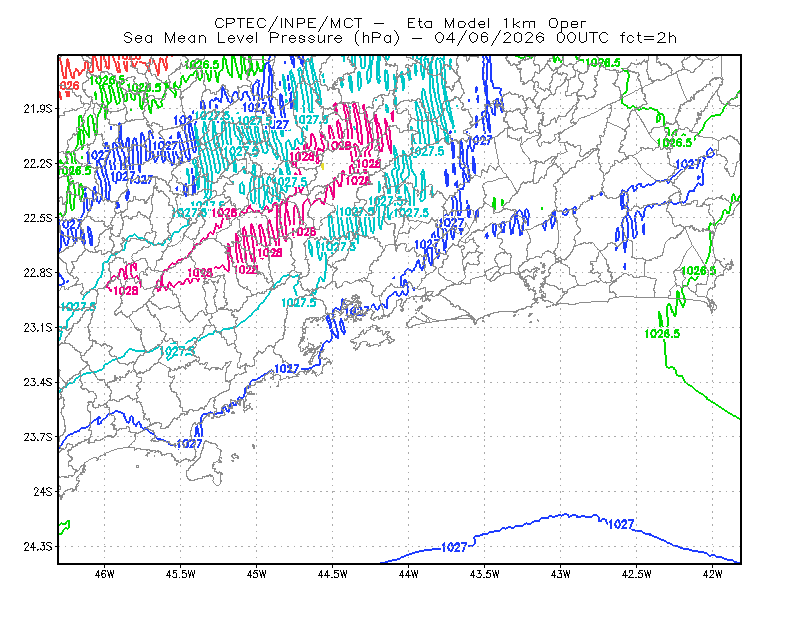800x618 pixels.
Task: Click the 23.1S latitude axis label
Action: point(38,328)
